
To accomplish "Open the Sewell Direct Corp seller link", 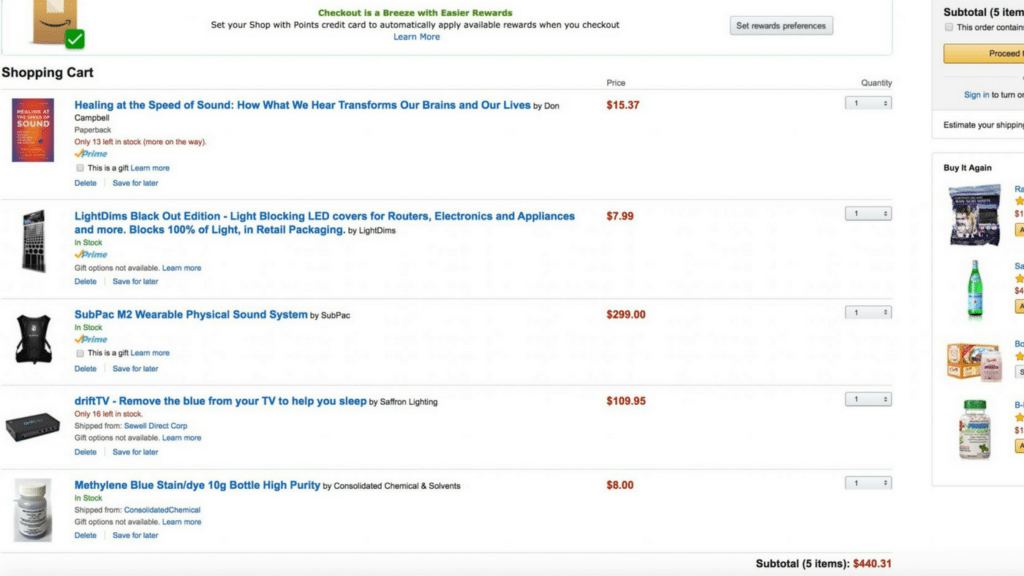I will point(158,424).
